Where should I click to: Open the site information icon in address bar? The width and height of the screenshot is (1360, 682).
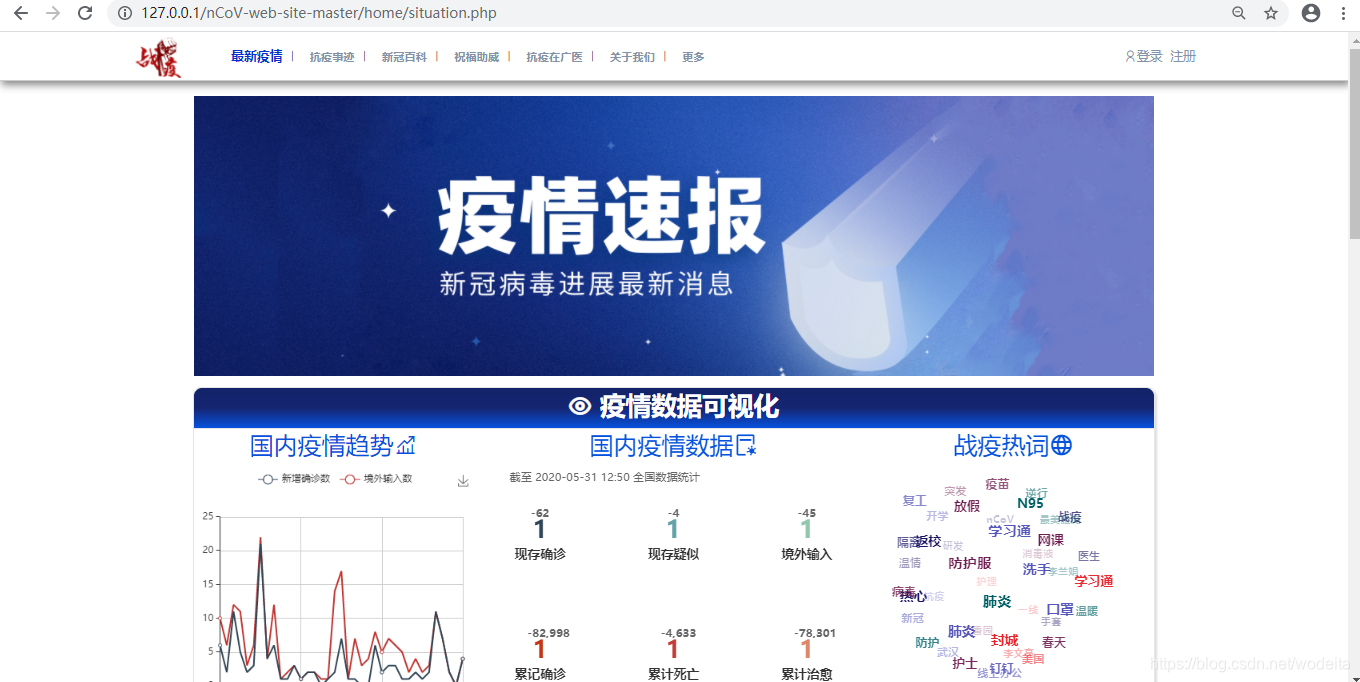[x=125, y=13]
